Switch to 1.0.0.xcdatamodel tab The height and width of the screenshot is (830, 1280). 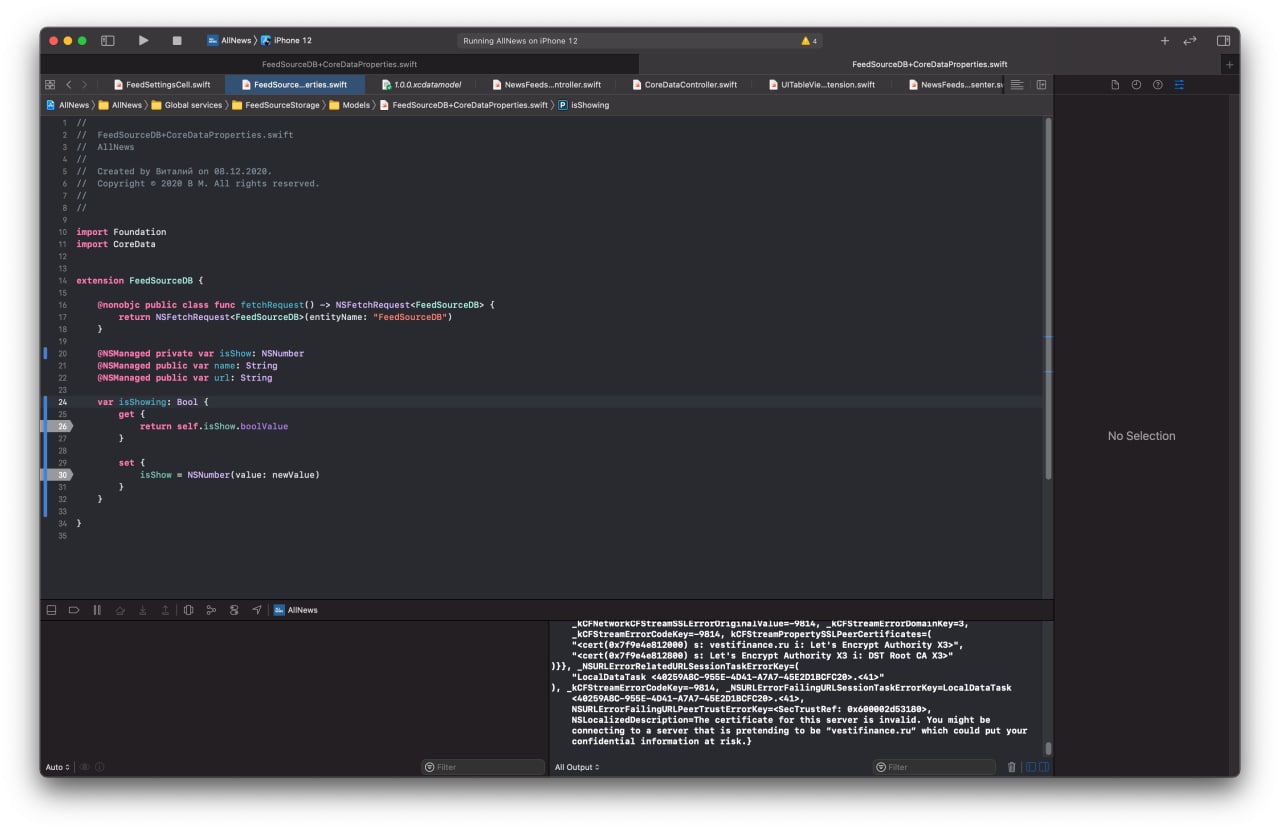pos(421,85)
